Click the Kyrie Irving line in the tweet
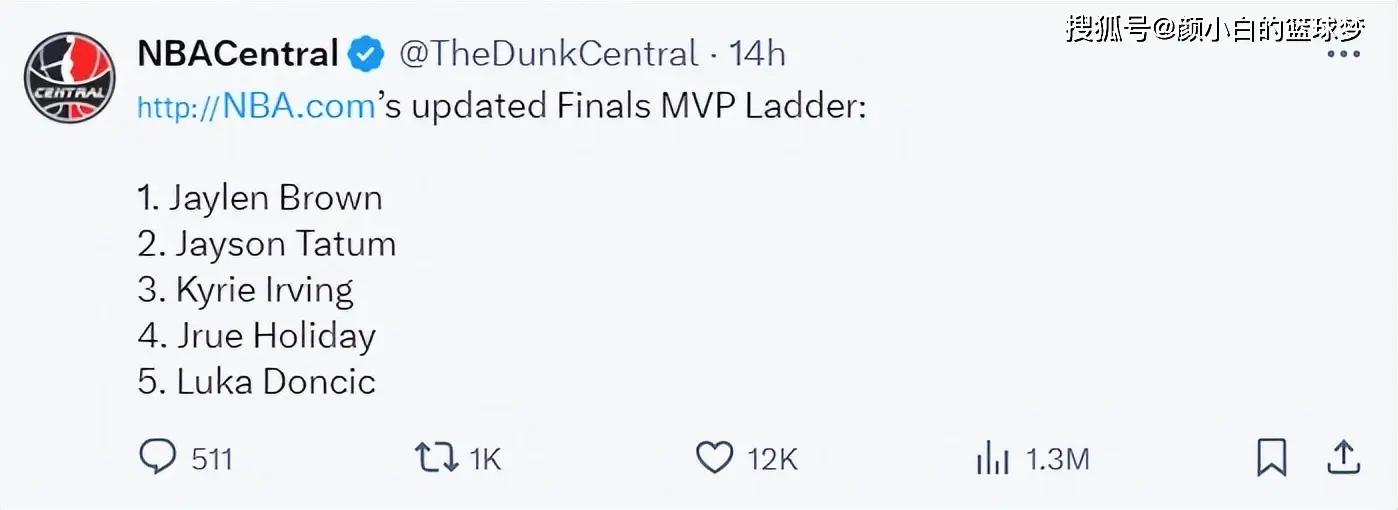 [246, 290]
